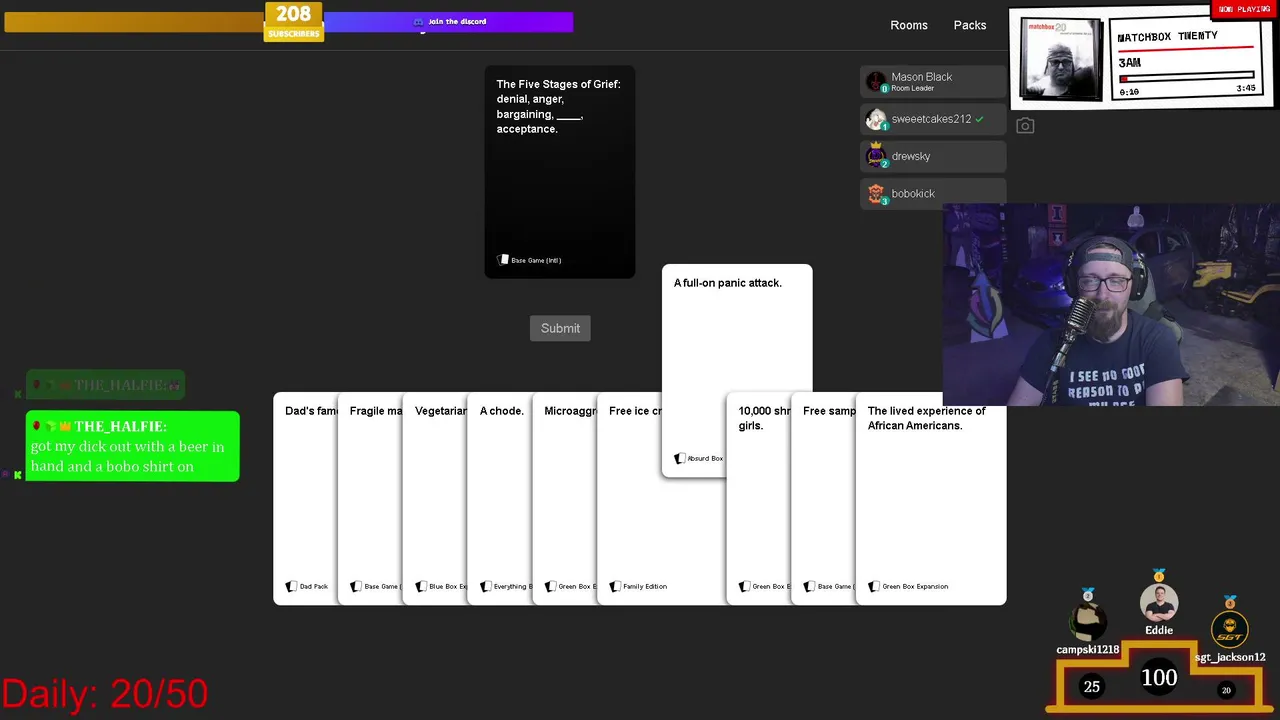Viewport: 1280px width, 720px height.
Task: Click the "sgt_jackson12" podium name
Action: coord(1230,657)
